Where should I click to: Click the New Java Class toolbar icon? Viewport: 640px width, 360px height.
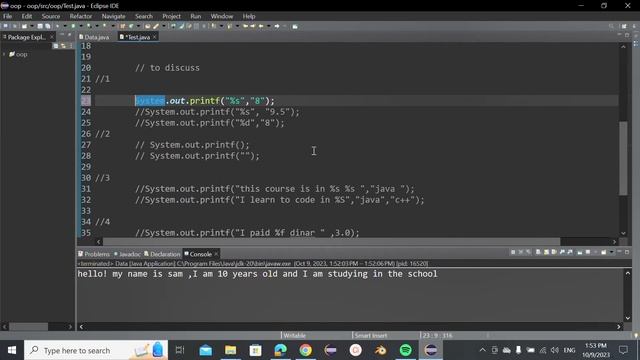pyautogui.click(x=131, y=26)
